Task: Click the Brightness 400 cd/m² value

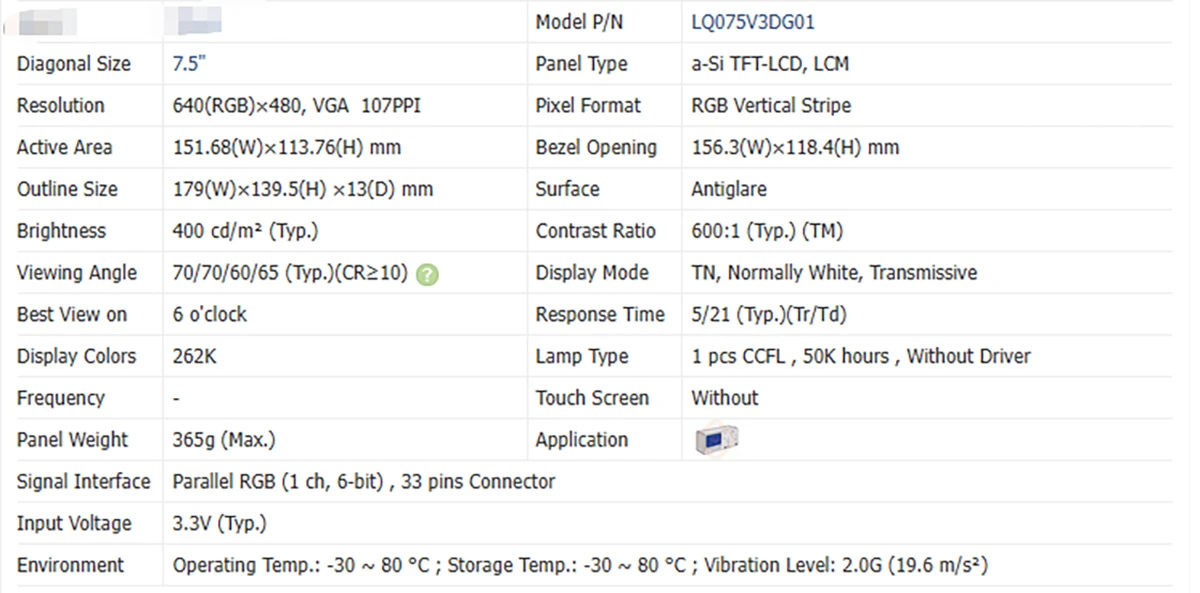Action: (x=245, y=231)
